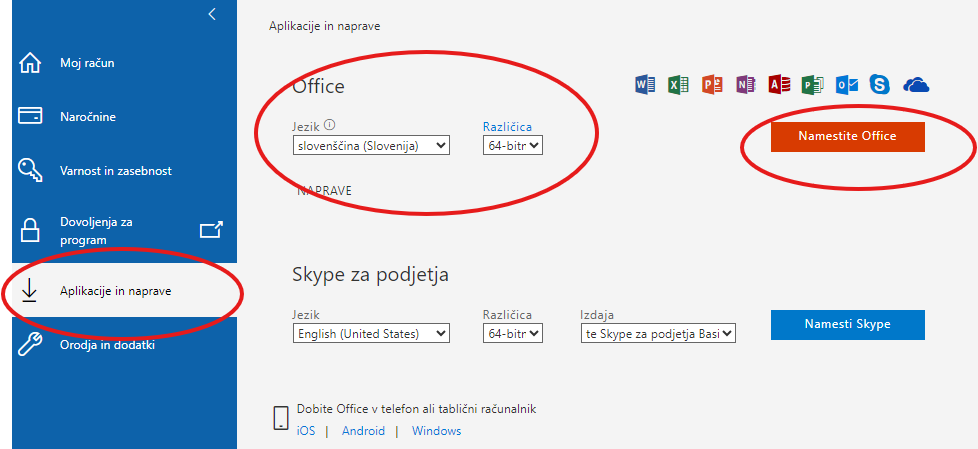Click the Skype app icon
The height and width of the screenshot is (449, 978).
[879, 84]
